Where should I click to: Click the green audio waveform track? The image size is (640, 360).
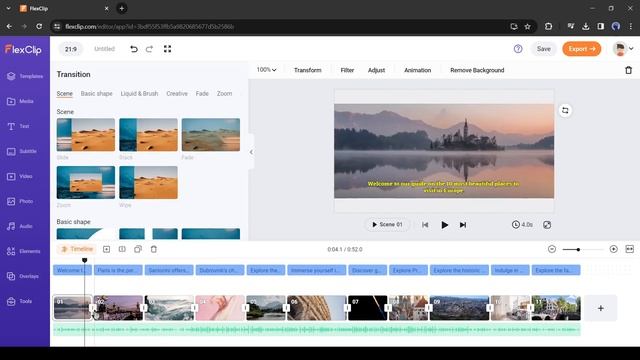pos(317,329)
